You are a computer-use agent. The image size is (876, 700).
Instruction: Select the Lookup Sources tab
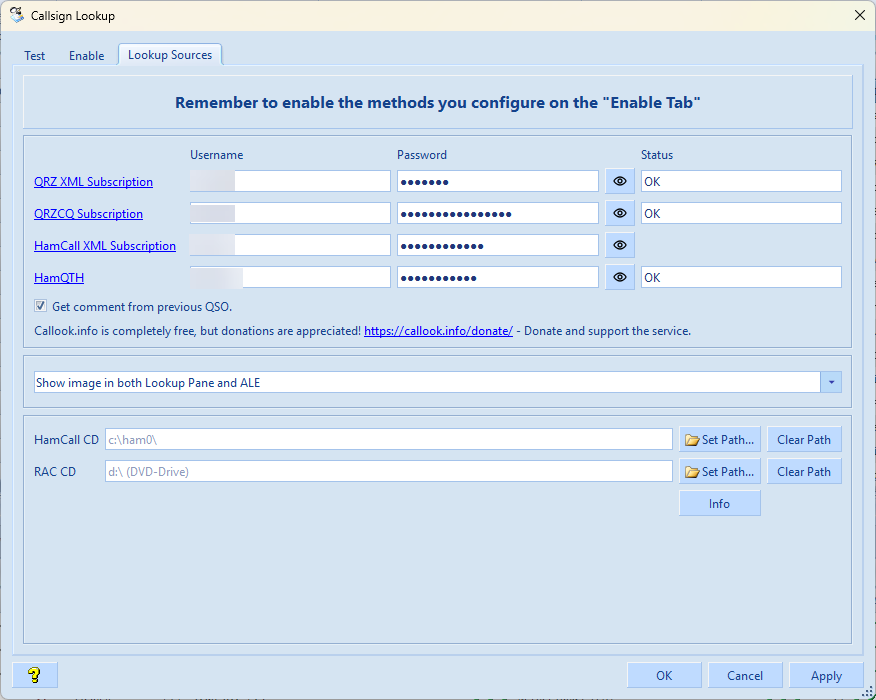[170, 55]
